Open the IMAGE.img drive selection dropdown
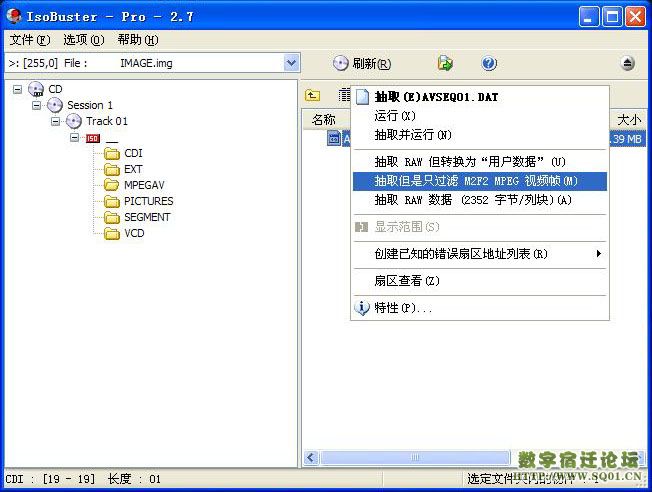 (x=291, y=63)
